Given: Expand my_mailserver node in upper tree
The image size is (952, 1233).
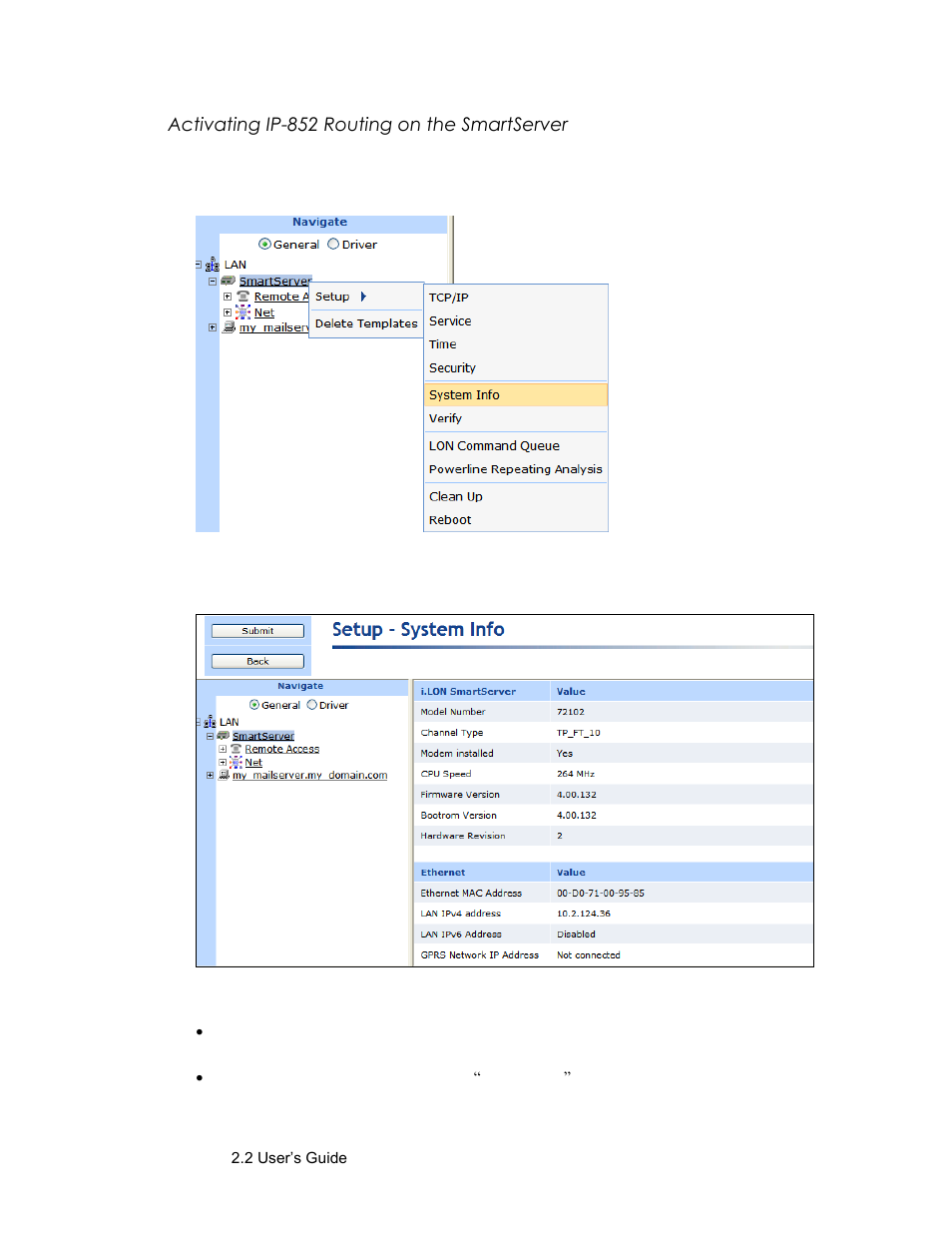Looking at the screenshot, I should 213,327.
